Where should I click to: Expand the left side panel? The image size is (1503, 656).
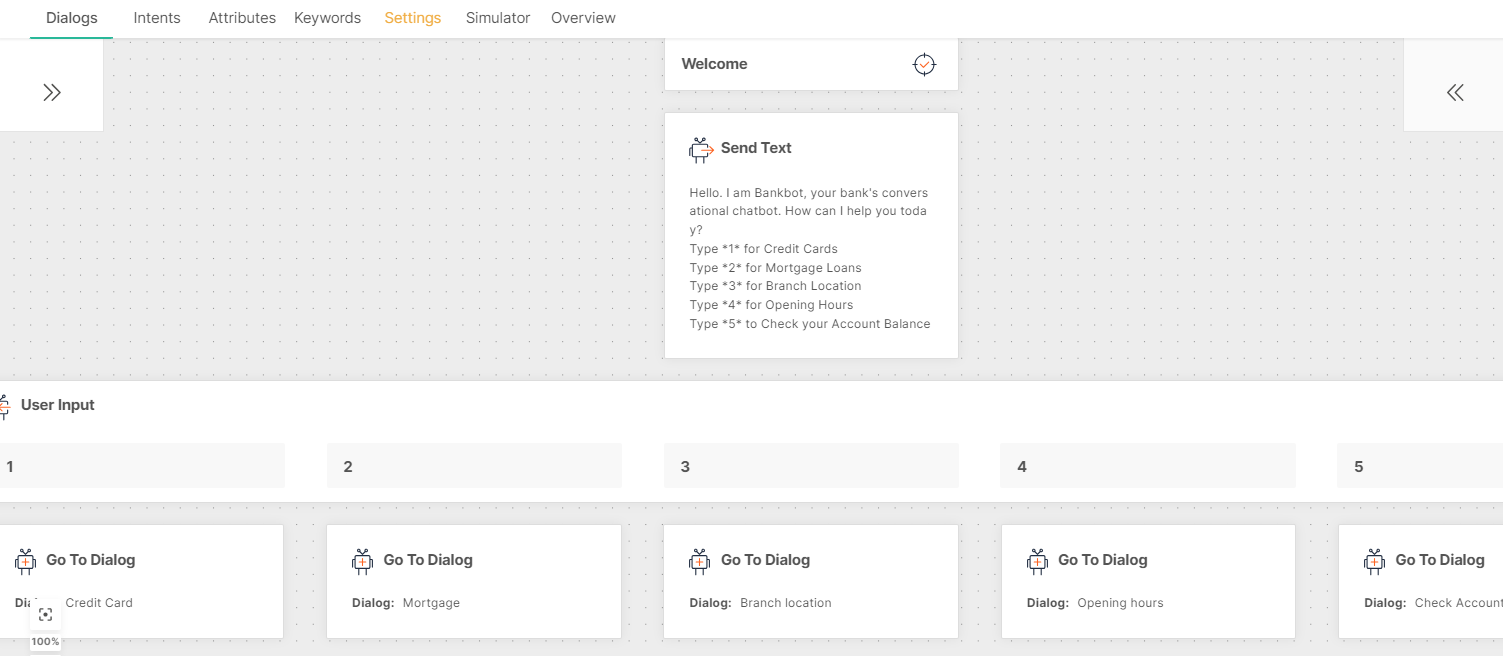(x=52, y=93)
